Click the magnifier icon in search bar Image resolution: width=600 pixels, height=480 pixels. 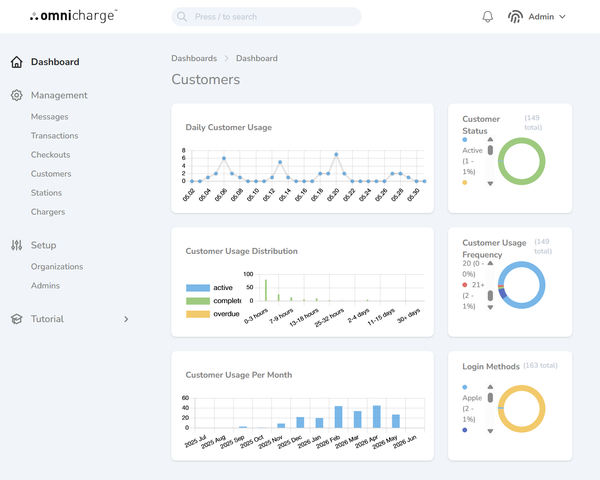click(182, 17)
